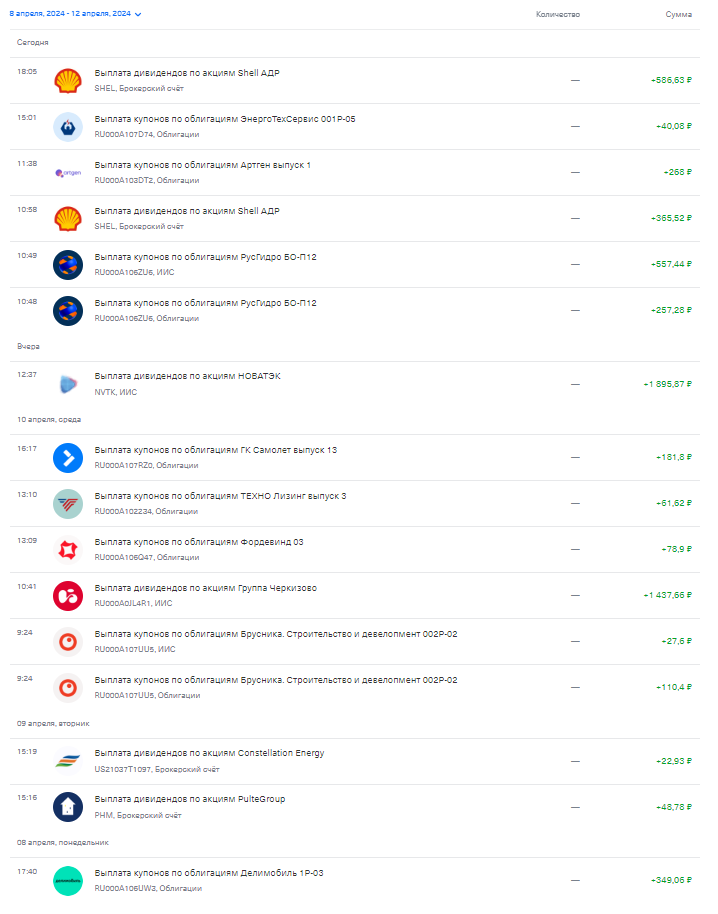Click the Брусника logo in ИИС row
The height and width of the screenshot is (914, 718).
click(68, 642)
